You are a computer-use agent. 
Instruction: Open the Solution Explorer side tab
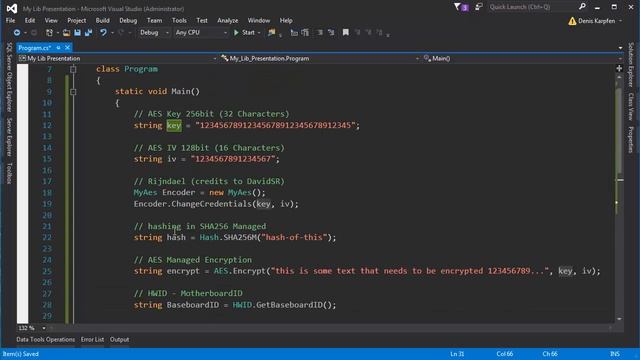[631, 64]
